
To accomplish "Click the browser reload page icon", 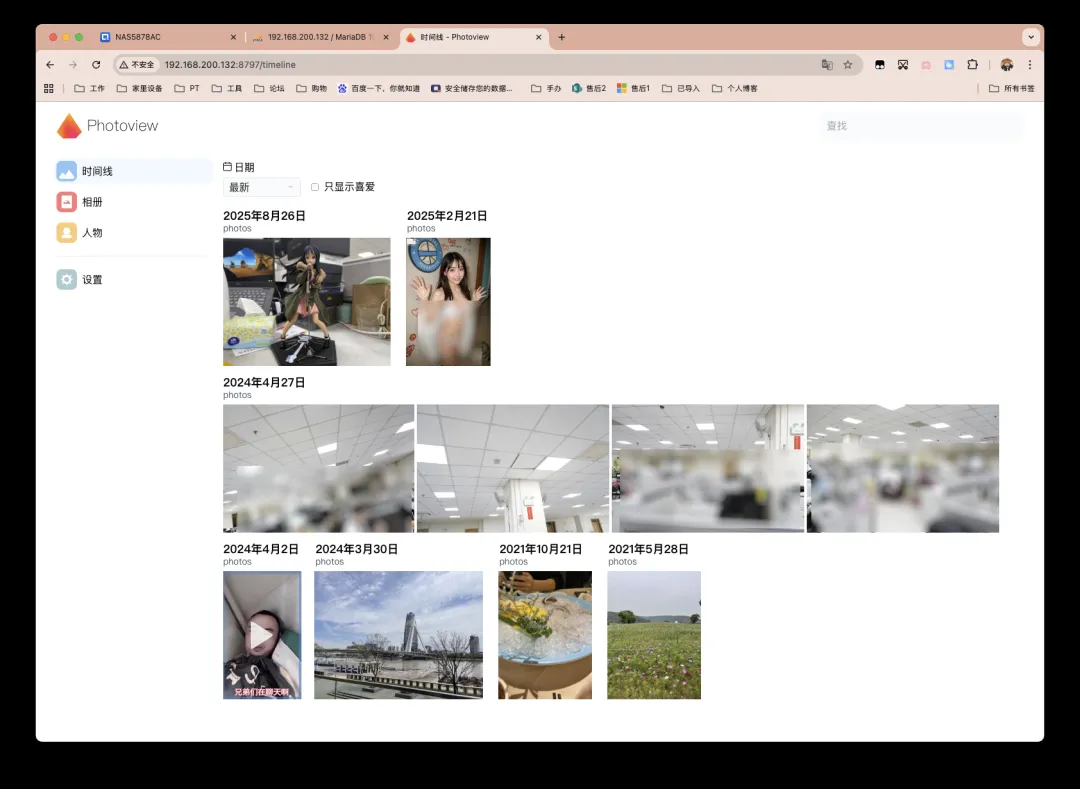I will [96, 65].
